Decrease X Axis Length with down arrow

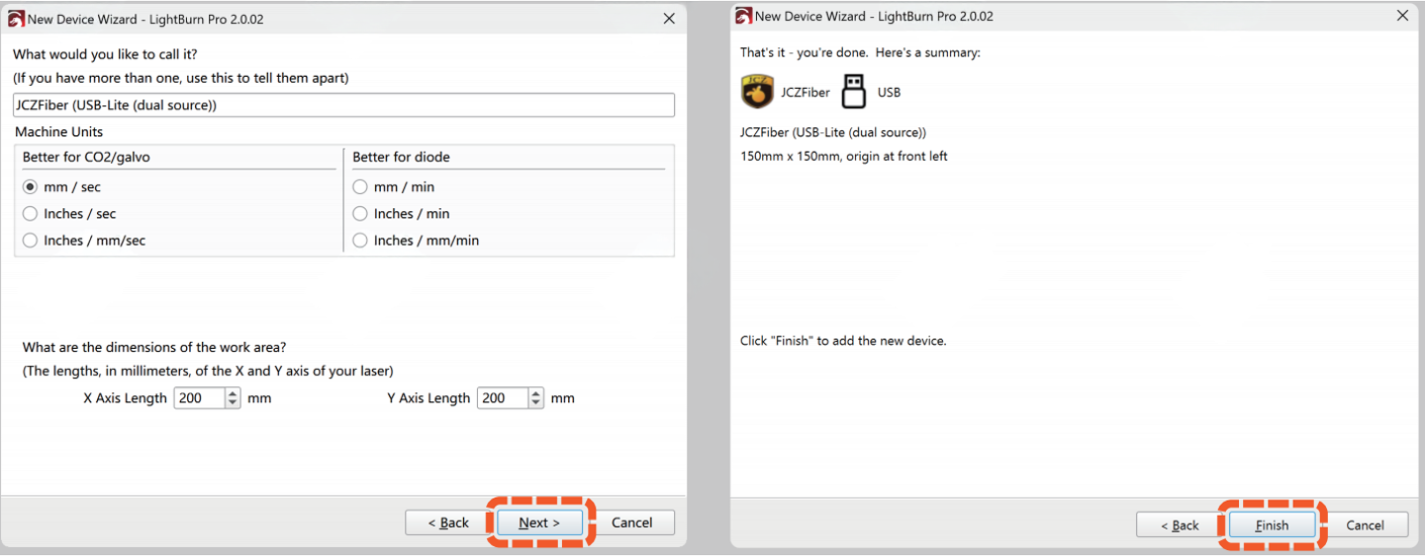point(233,403)
